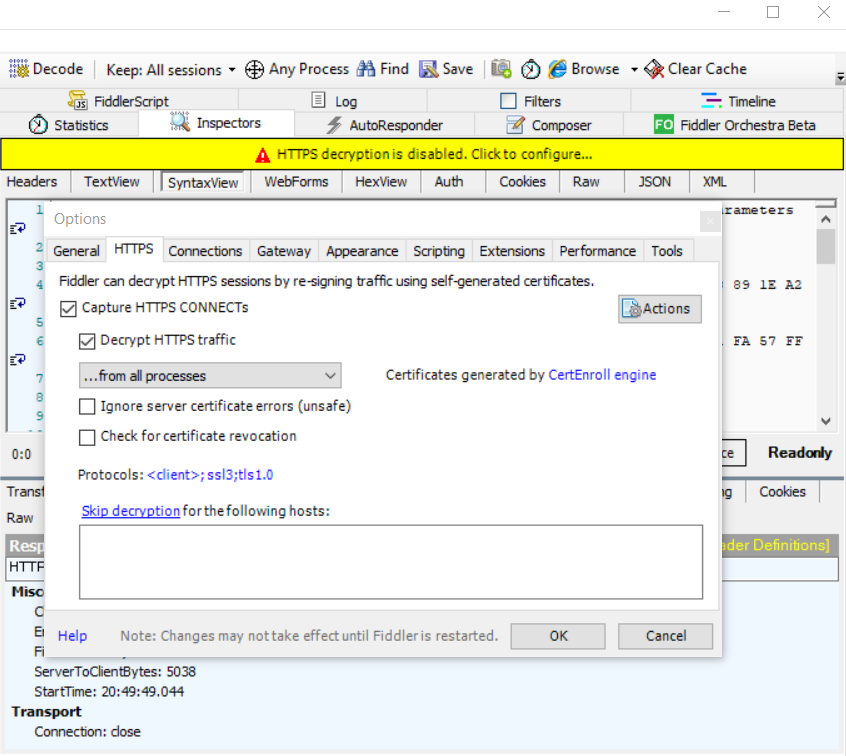The height and width of the screenshot is (756, 846).
Task: Open the from all processes dropdown
Action: (x=210, y=376)
